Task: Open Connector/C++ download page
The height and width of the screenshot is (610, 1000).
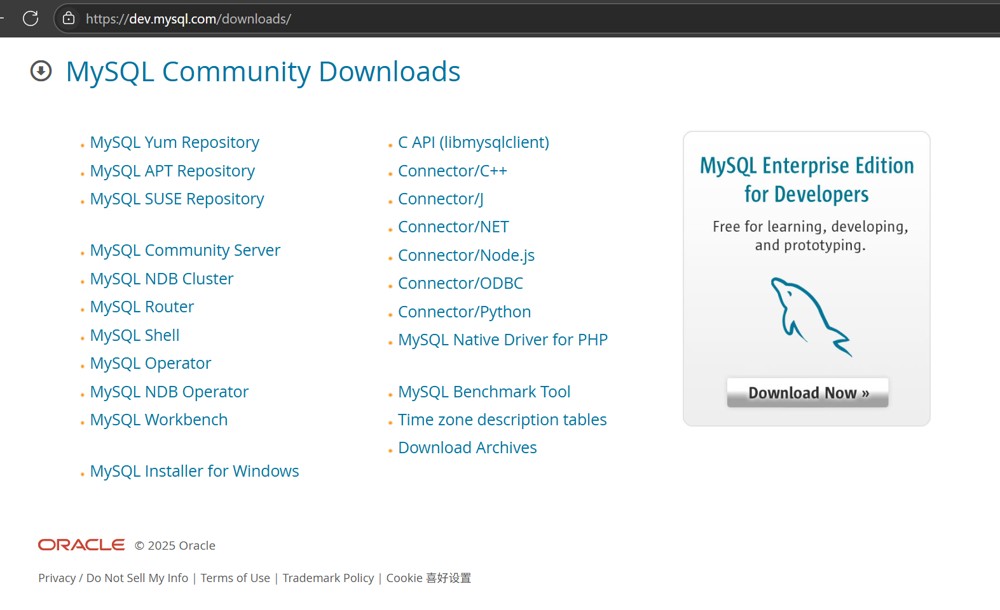Action: pyautogui.click(x=453, y=171)
